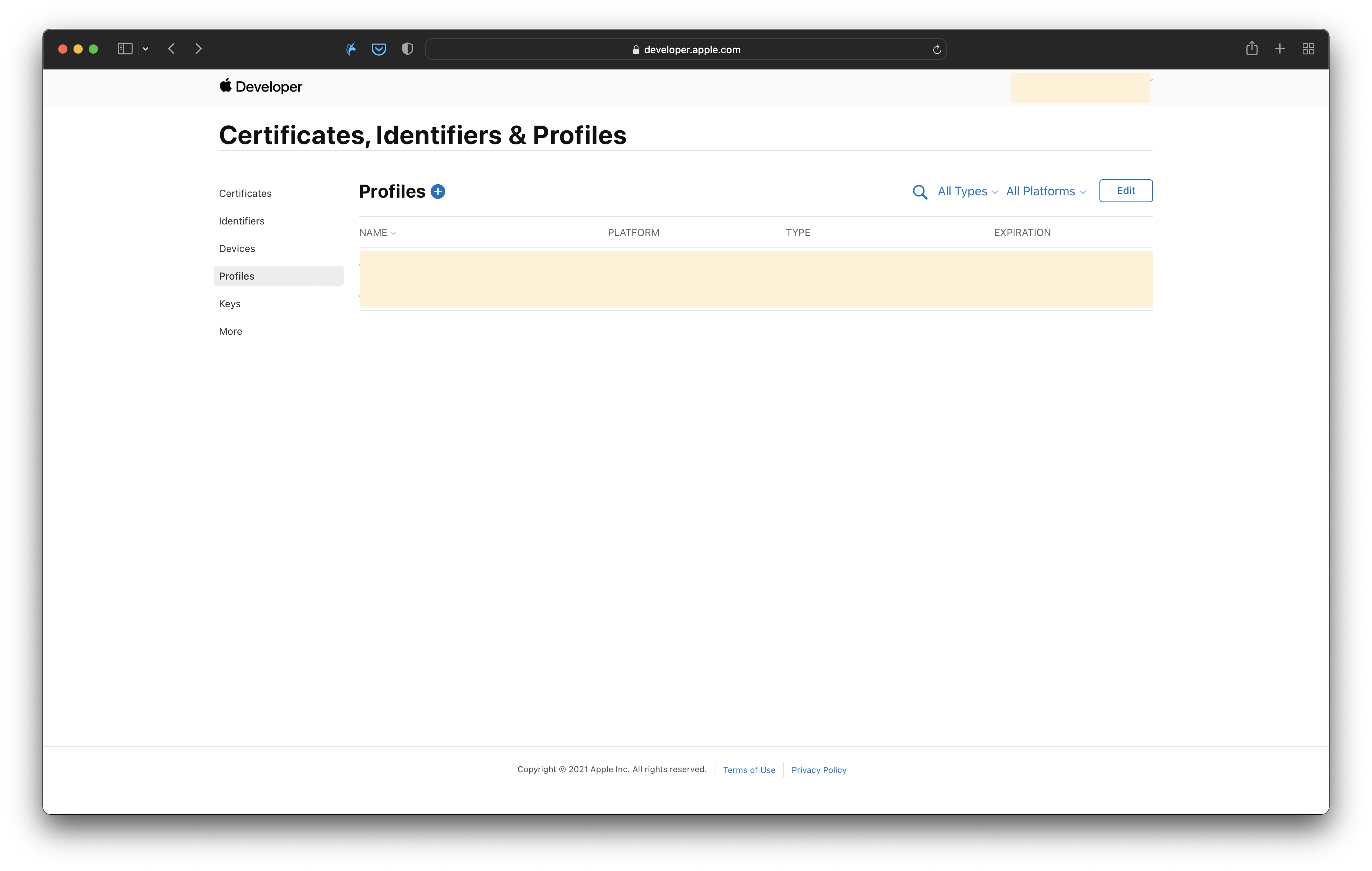This screenshot has height=871, width=1372.
Task: Reload the page with the refresh icon
Action: point(936,49)
